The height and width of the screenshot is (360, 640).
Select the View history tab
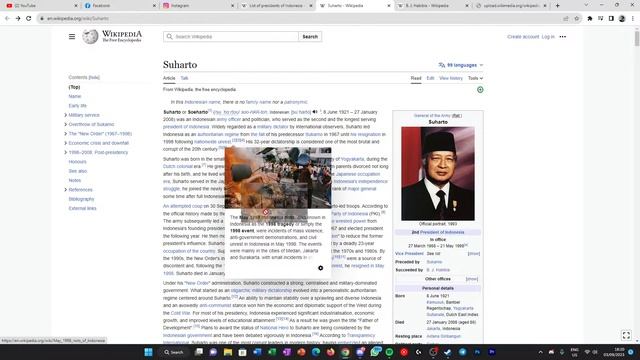pyautogui.click(x=451, y=78)
